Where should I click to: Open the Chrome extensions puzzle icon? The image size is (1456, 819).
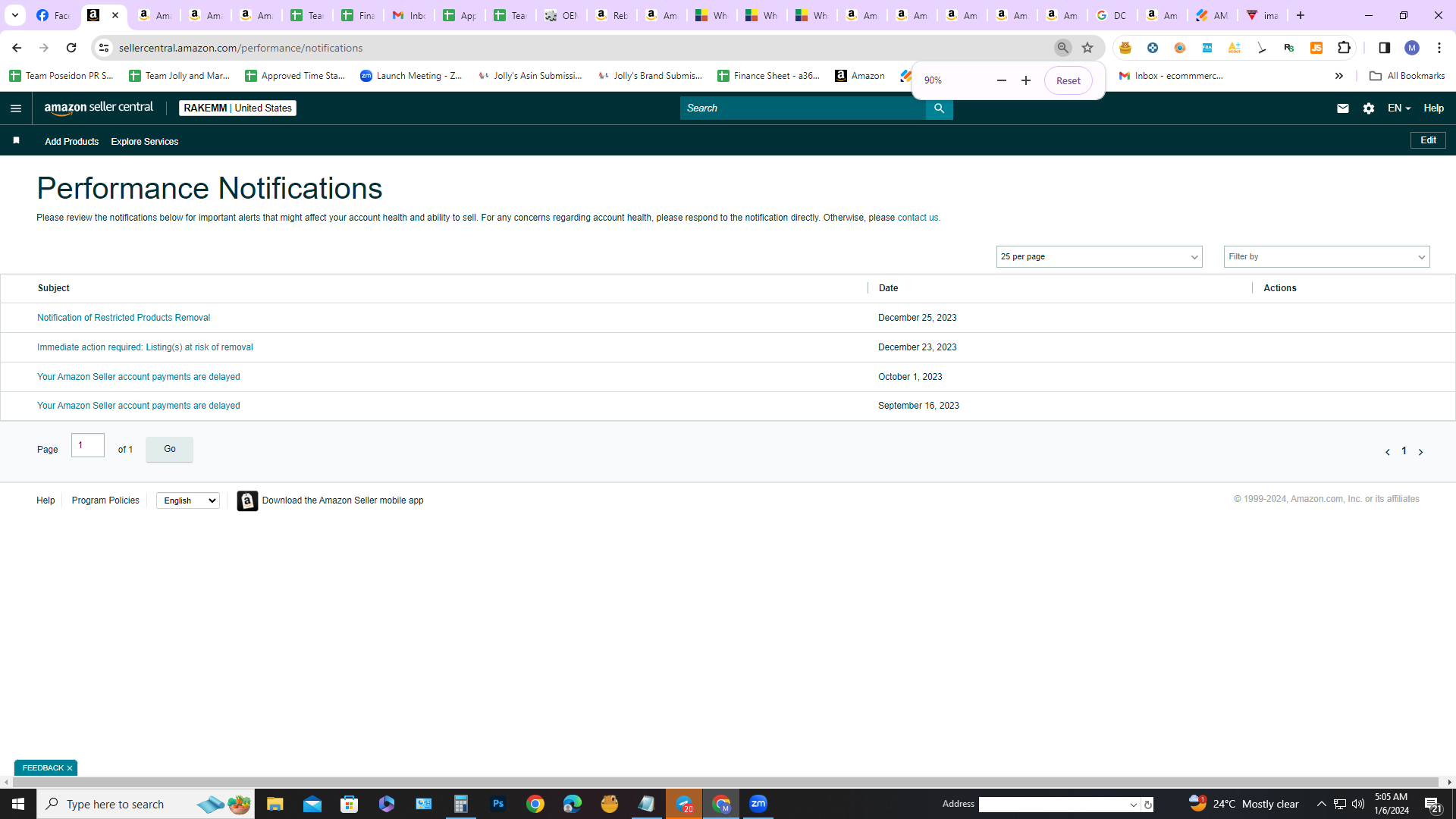[1344, 48]
